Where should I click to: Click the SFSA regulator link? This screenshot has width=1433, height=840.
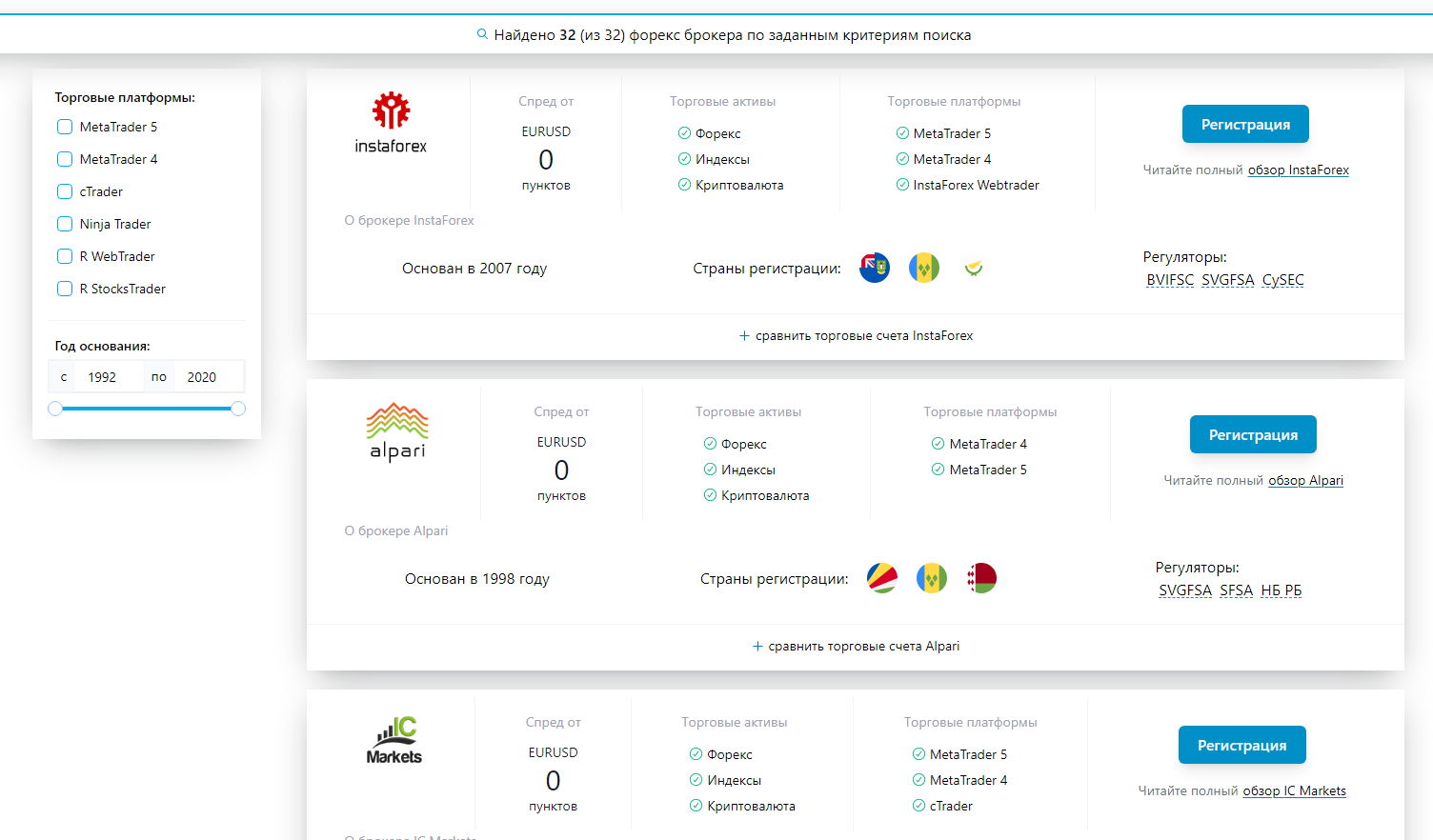tap(1236, 590)
